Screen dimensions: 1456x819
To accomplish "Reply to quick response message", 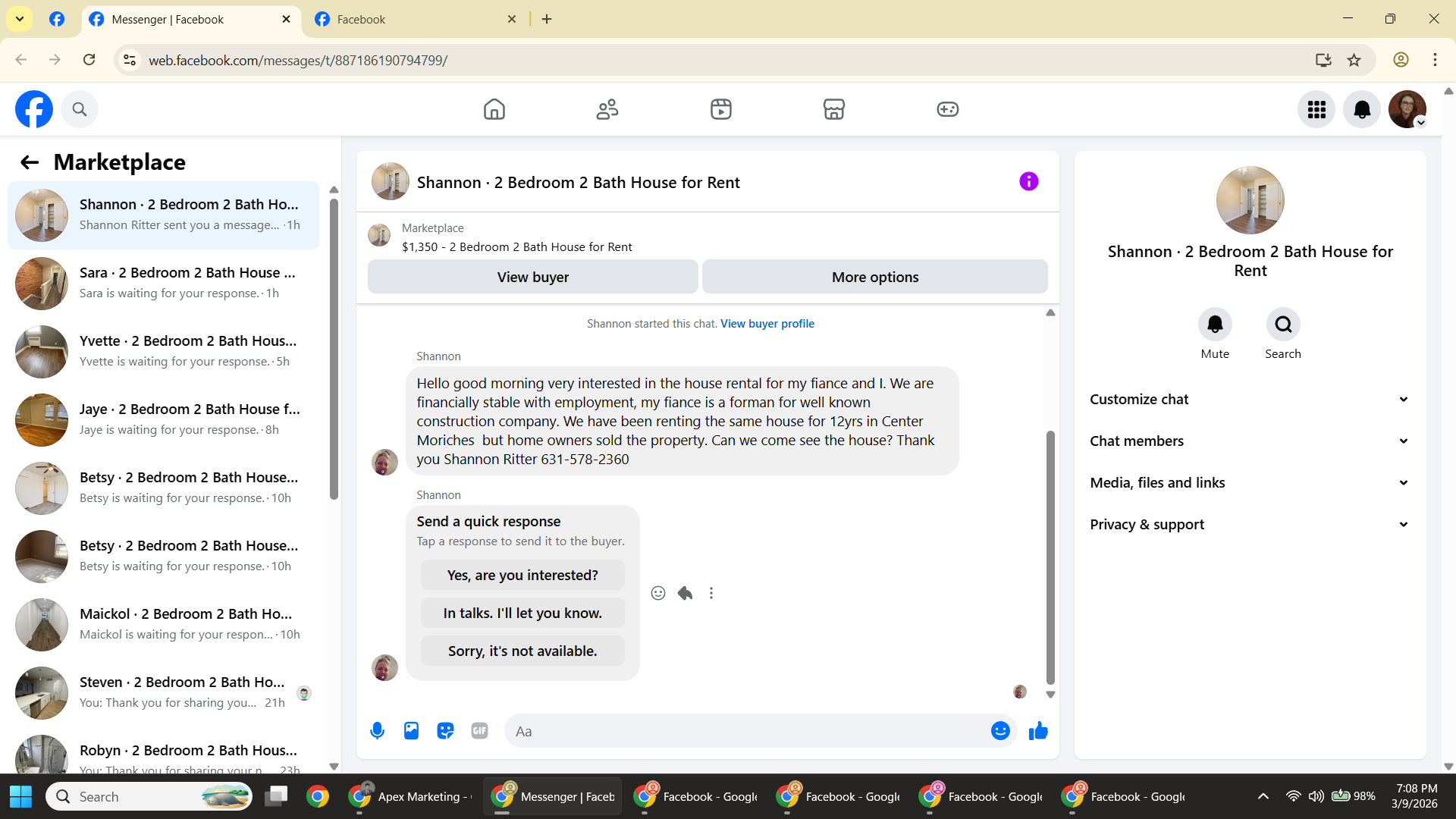I will pos(685,593).
